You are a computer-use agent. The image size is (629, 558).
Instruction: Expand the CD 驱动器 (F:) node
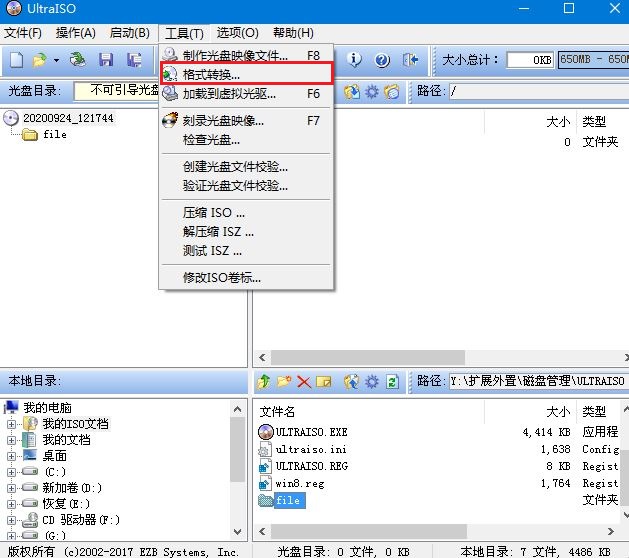coord(11,520)
